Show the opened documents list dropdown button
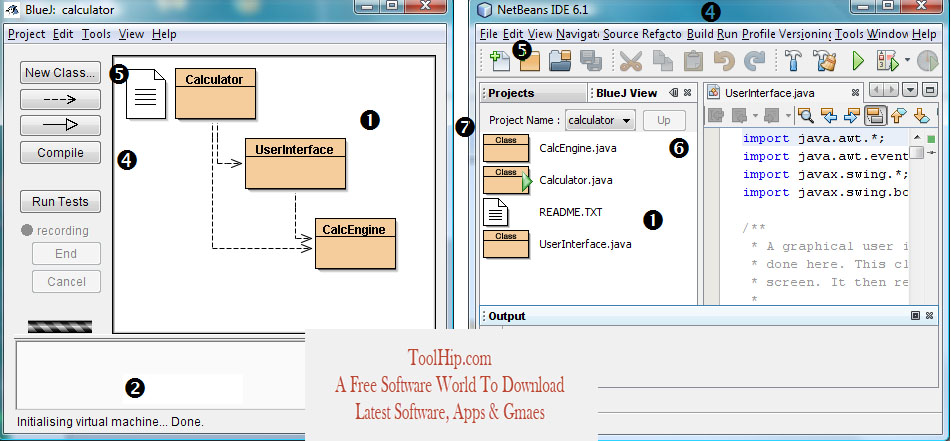 point(910,90)
